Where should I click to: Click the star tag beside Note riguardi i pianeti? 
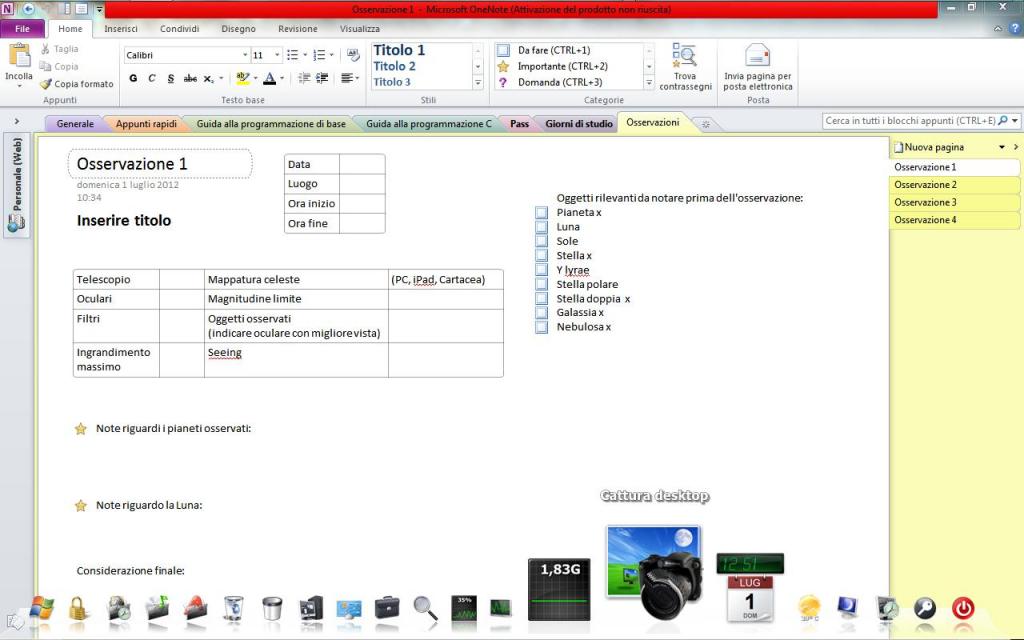point(80,429)
